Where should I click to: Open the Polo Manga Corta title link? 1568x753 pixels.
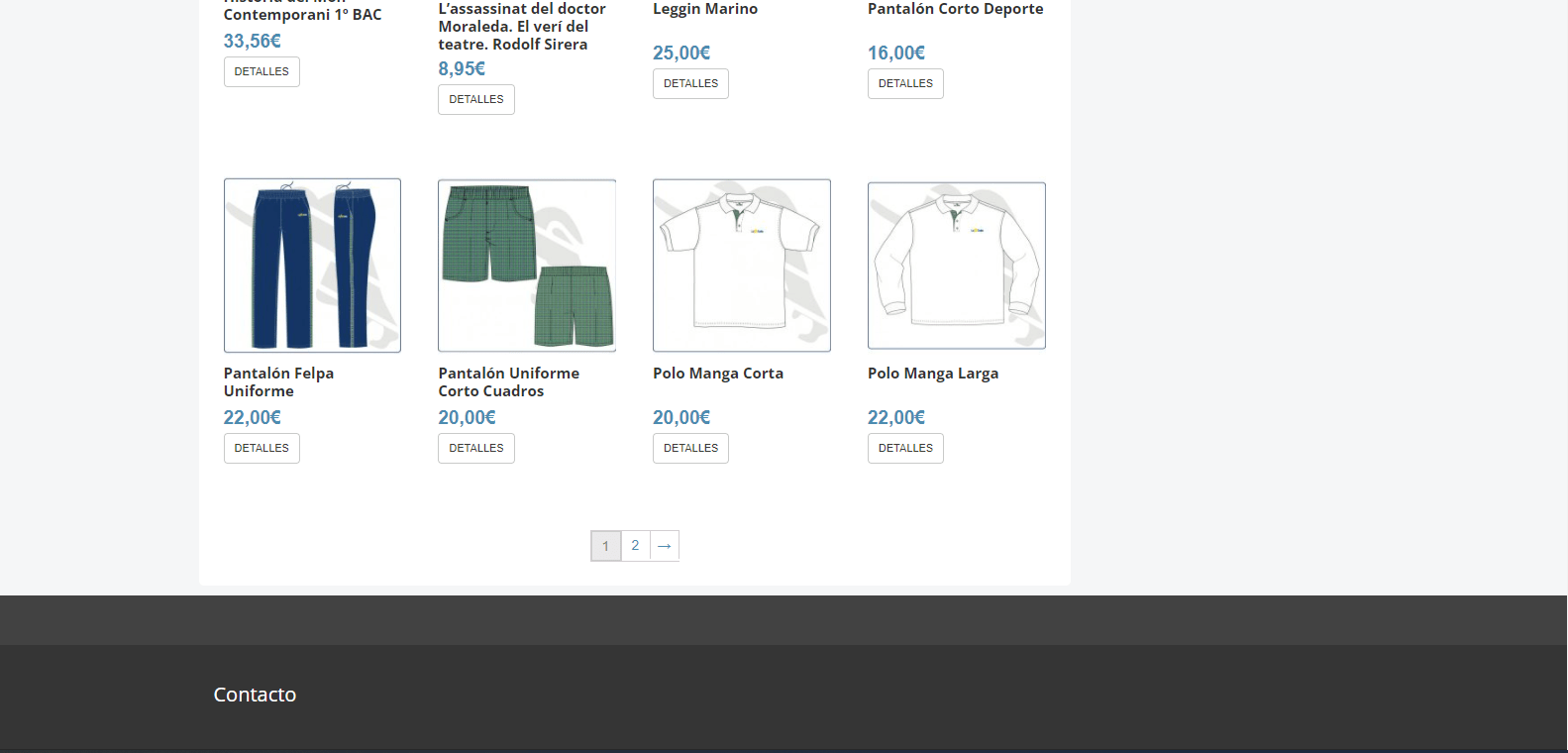click(718, 374)
